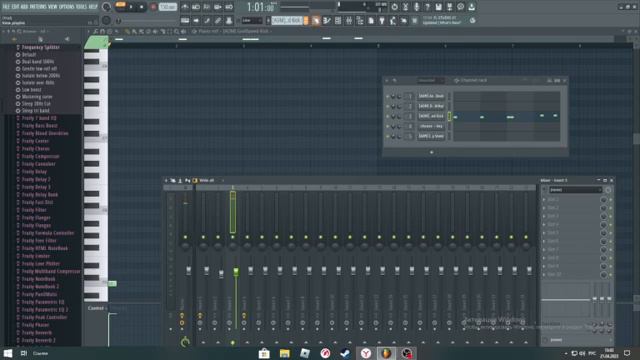640x360 pixels.
Task: Select 'Fruity Parametric EQ 2' in browser
Action: click(x=45, y=310)
